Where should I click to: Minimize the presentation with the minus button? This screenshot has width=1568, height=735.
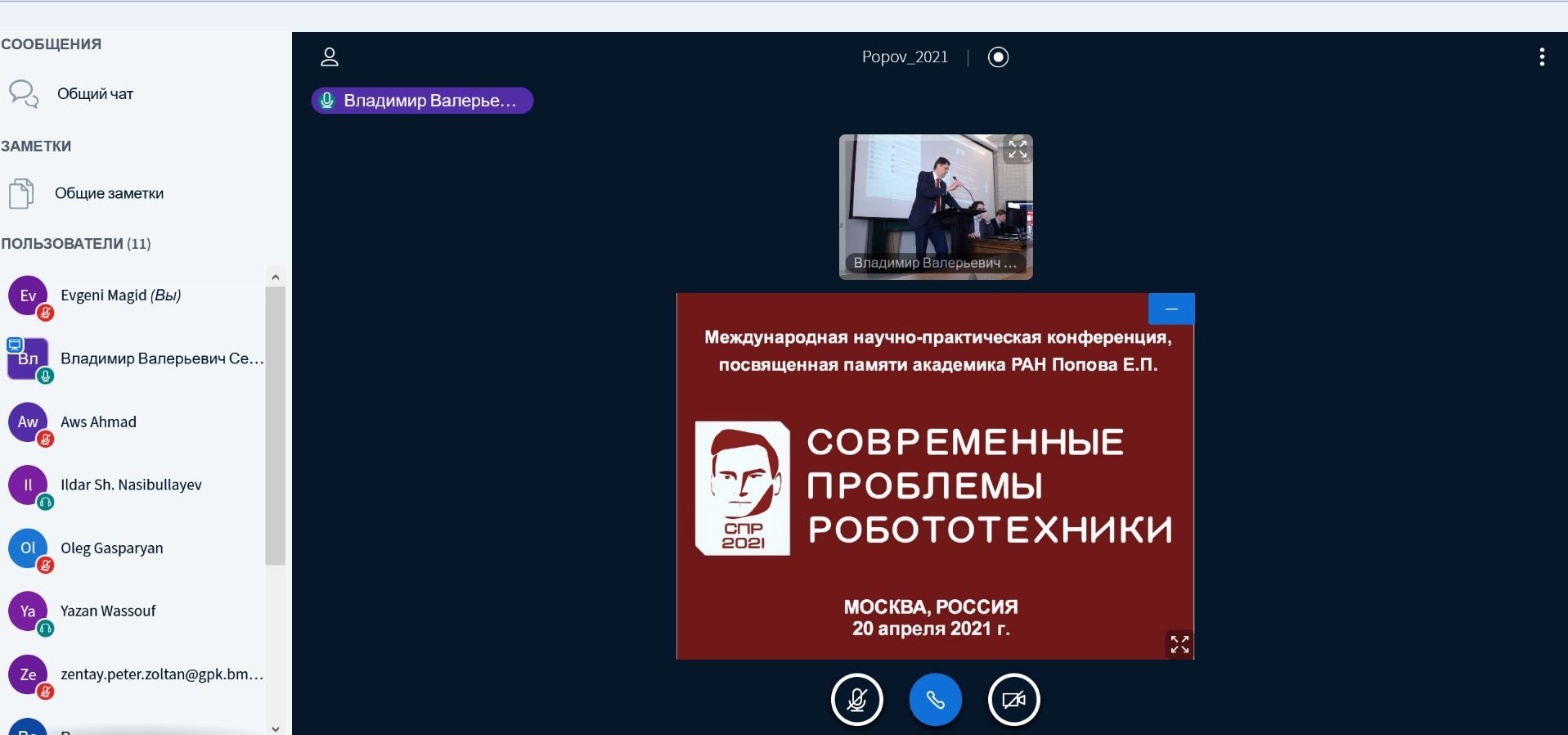(x=1171, y=309)
